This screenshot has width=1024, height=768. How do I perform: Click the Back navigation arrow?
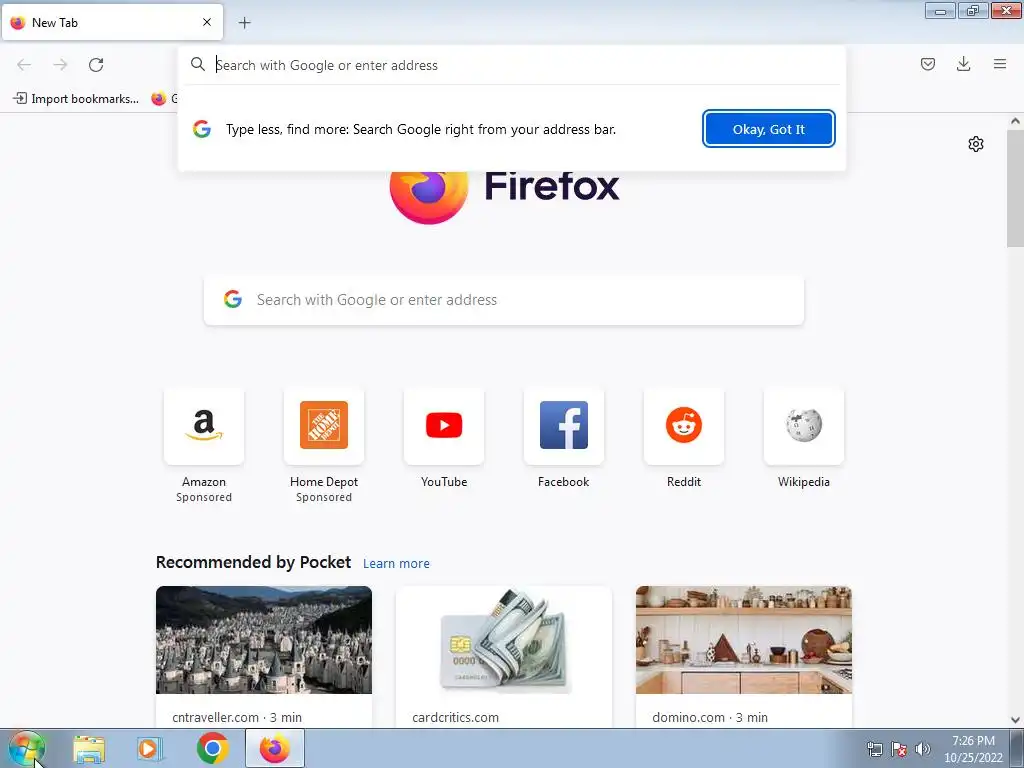[x=24, y=65]
